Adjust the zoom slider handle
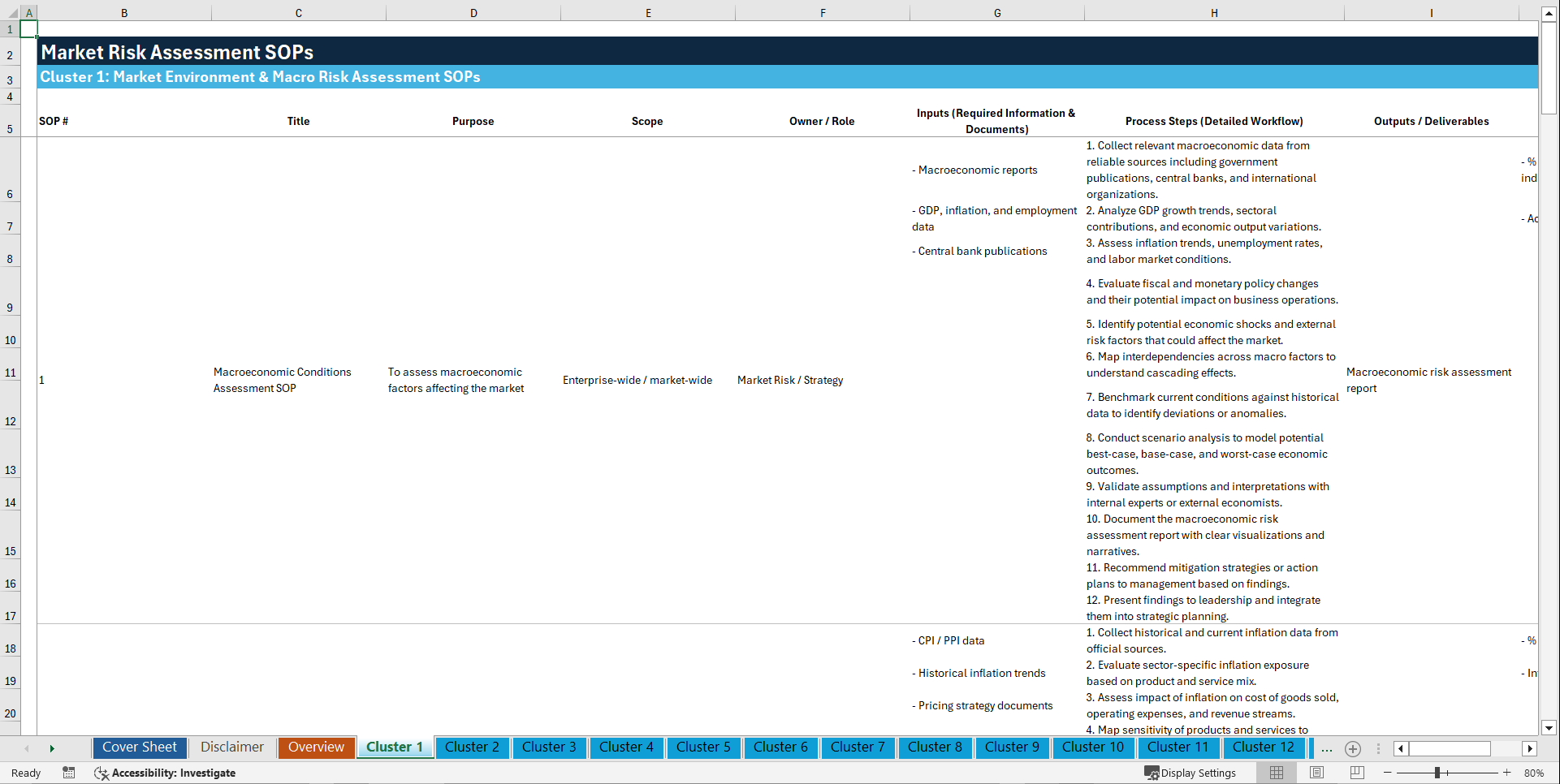The height and width of the screenshot is (784, 1560). pyautogui.click(x=1437, y=772)
